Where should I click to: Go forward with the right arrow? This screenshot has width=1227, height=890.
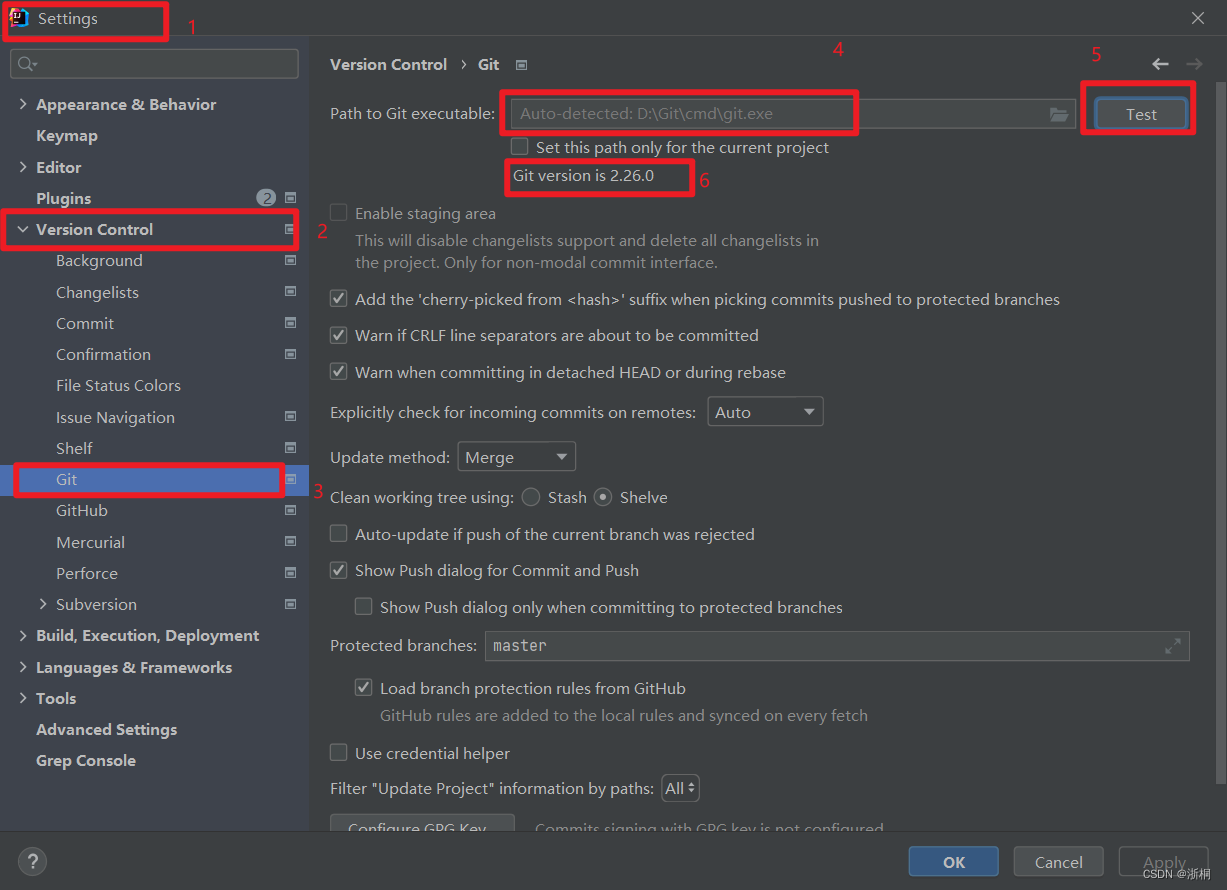[1194, 64]
